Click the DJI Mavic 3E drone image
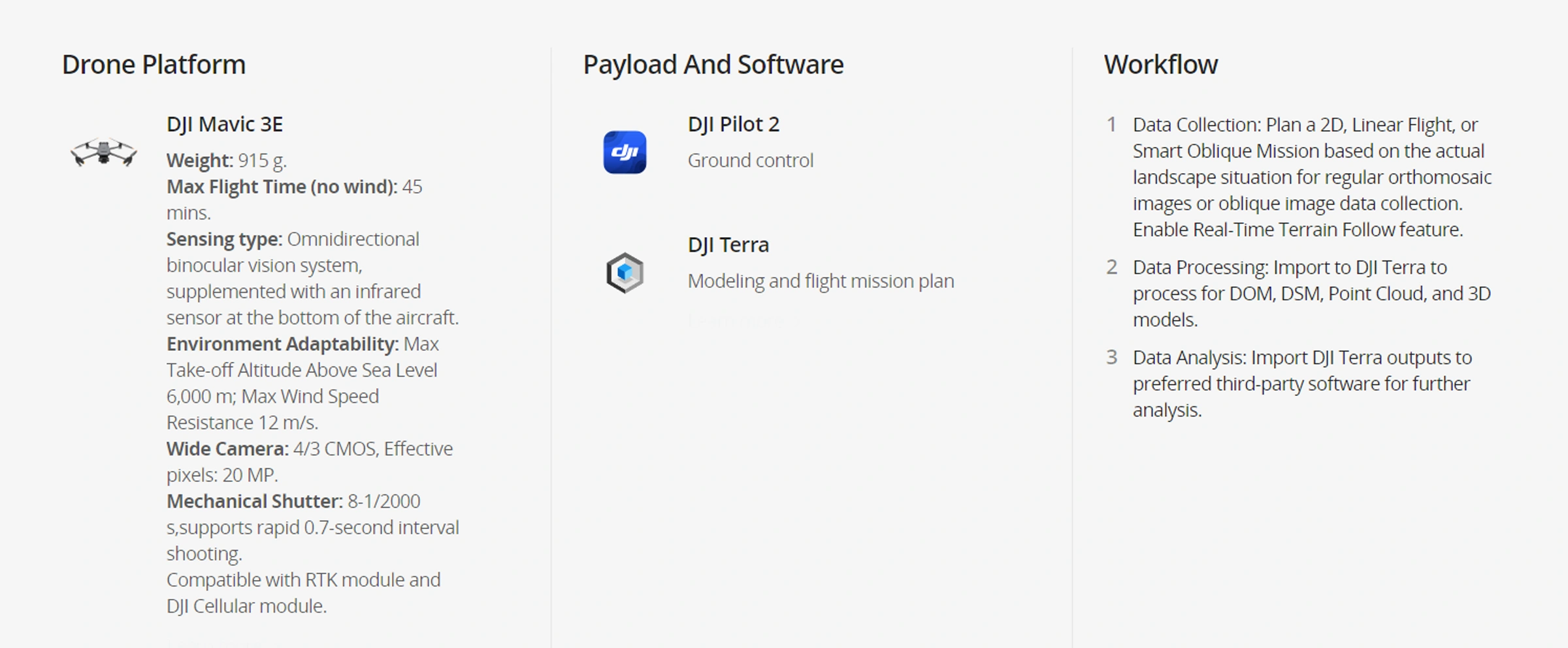This screenshot has height=648, width=1568. pyautogui.click(x=103, y=152)
